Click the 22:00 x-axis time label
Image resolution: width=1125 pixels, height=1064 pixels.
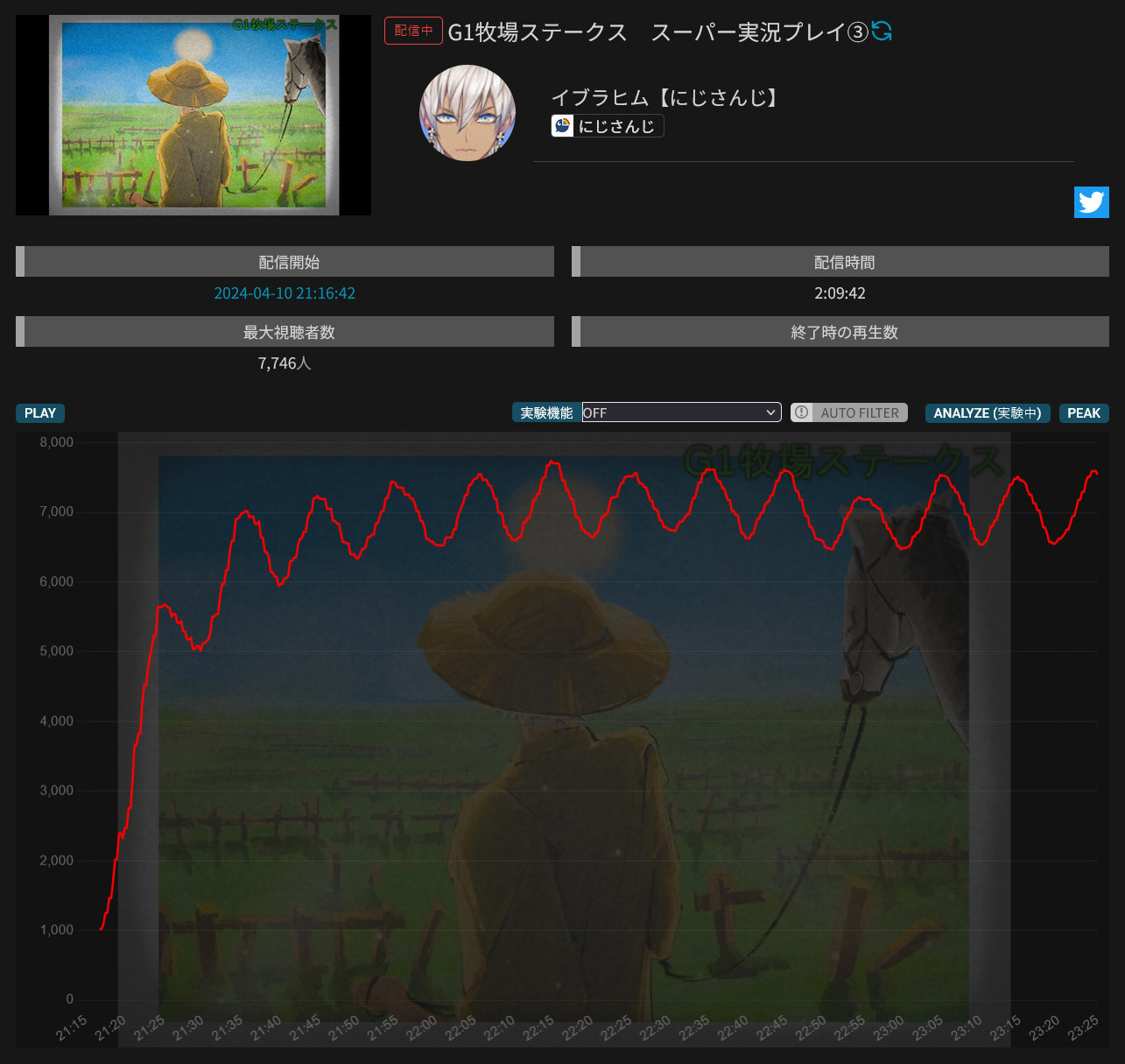click(422, 1028)
